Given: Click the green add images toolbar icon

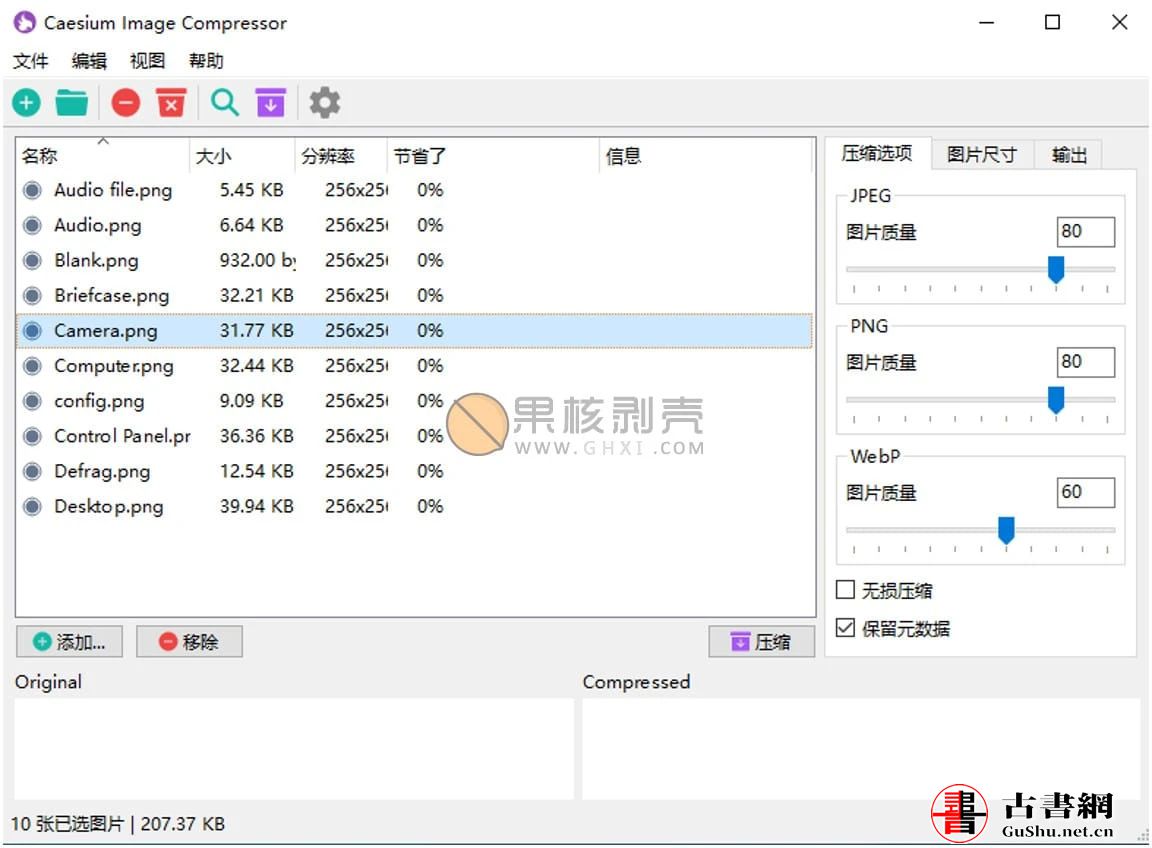Looking at the screenshot, I should (26, 102).
